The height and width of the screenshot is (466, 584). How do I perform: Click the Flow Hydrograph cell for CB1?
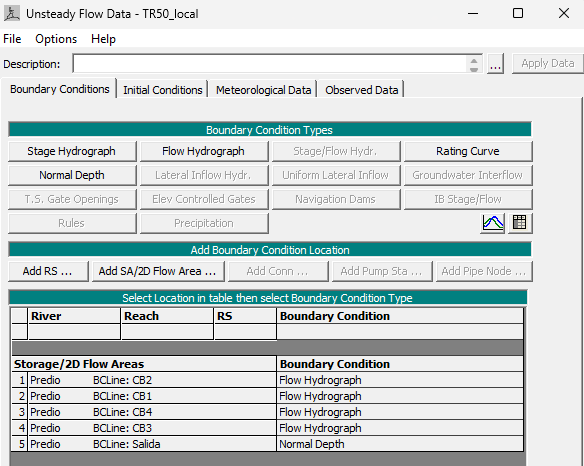tap(400, 396)
